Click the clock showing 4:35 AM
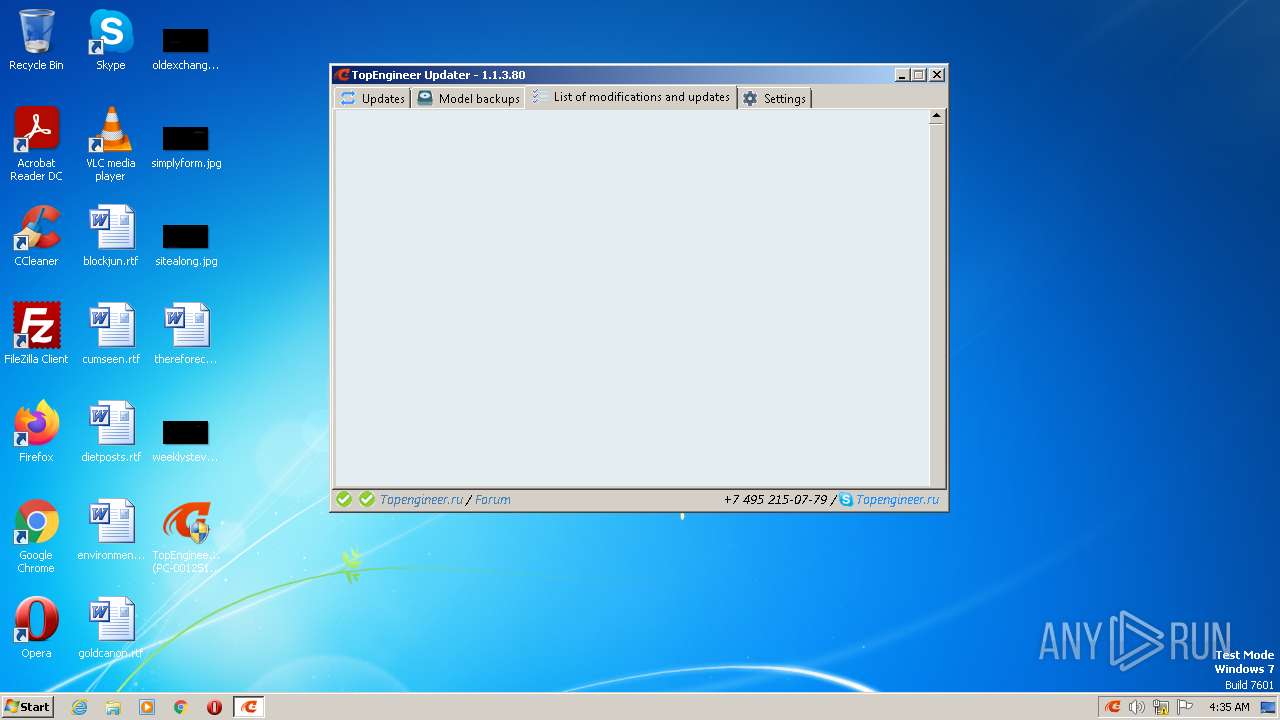 pyautogui.click(x=1229, y=707)
